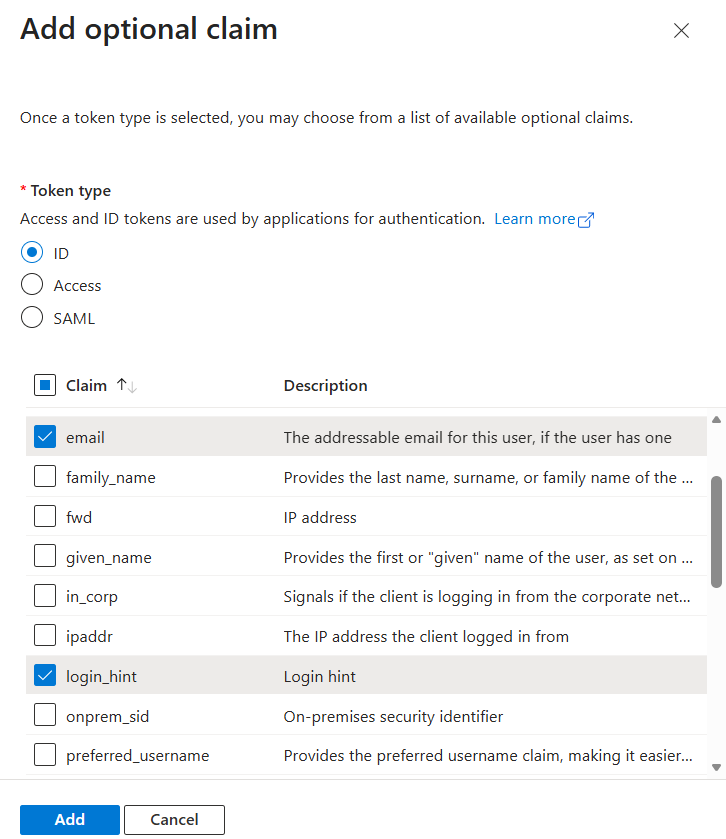Enable the preferred_username claim
The width and height of the screenshot is (726, 839).
(x=45, y=755)
